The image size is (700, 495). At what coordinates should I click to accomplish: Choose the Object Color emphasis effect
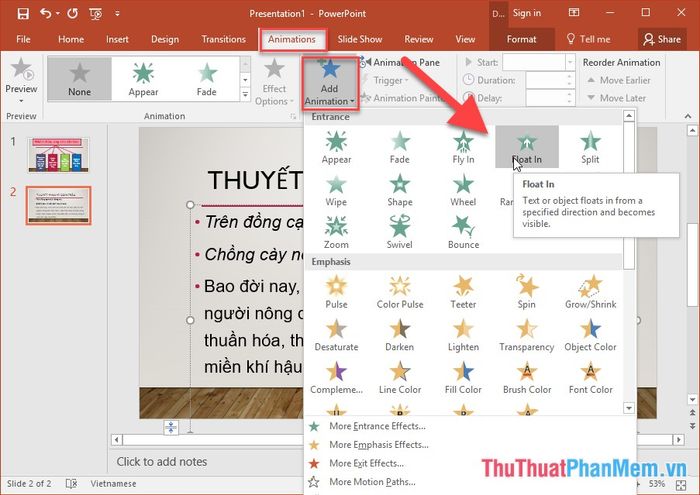590,335
